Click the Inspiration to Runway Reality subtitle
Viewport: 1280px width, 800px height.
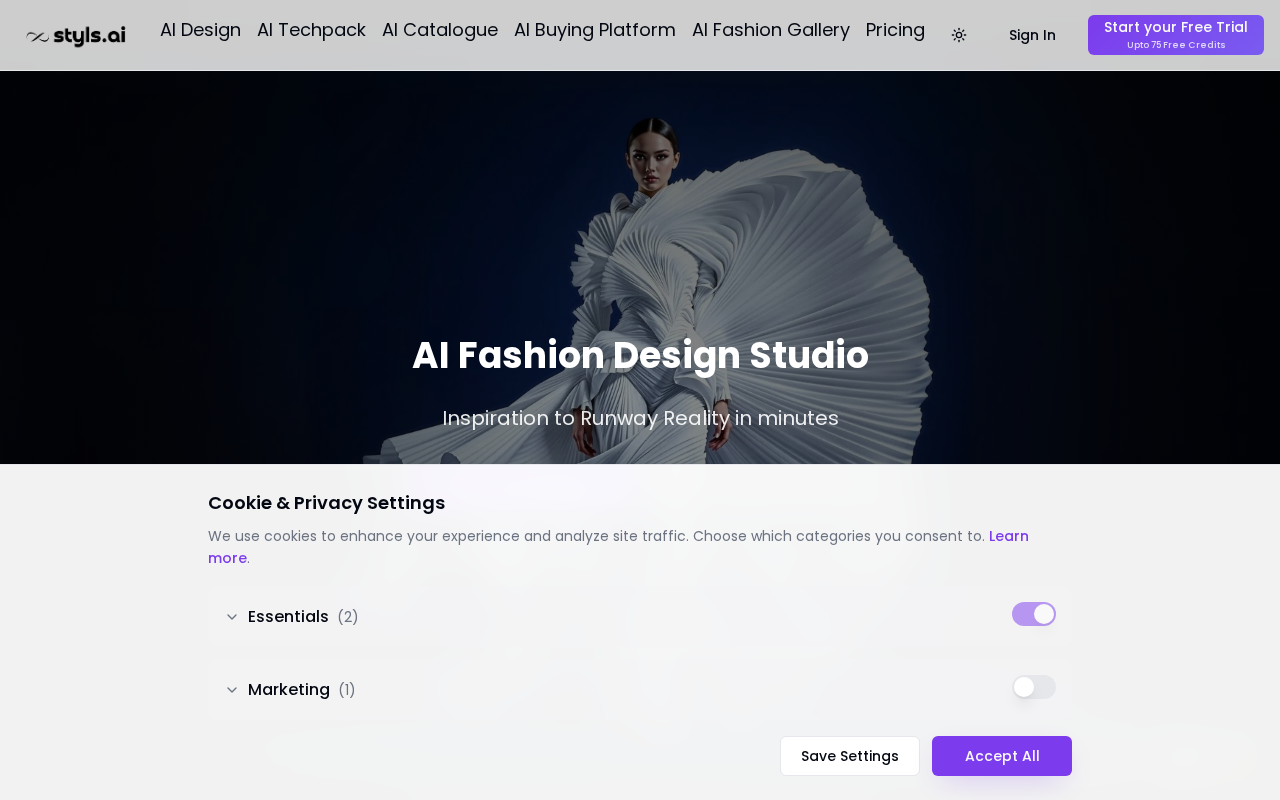point(640,418)
